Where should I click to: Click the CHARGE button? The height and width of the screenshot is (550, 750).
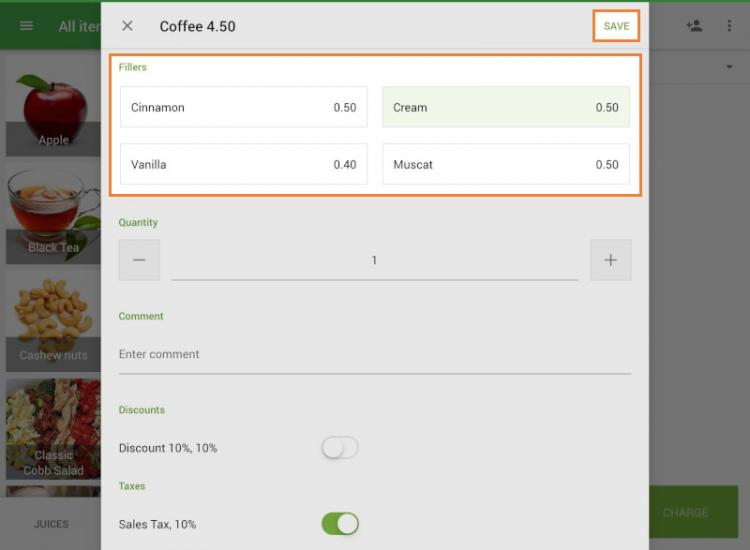point(685,512)
